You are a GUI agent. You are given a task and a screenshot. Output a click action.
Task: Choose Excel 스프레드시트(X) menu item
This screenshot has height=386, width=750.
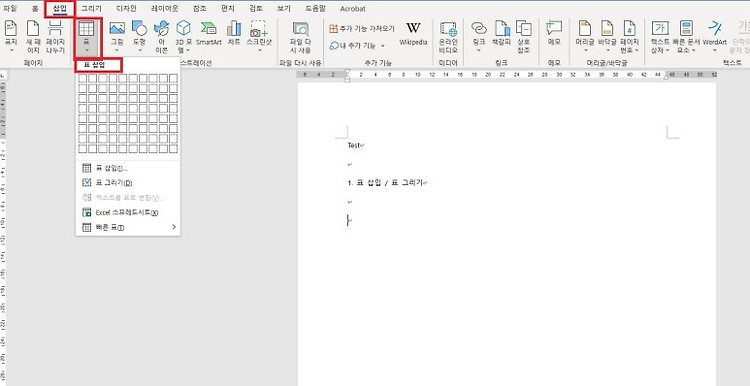coord(128,212)
